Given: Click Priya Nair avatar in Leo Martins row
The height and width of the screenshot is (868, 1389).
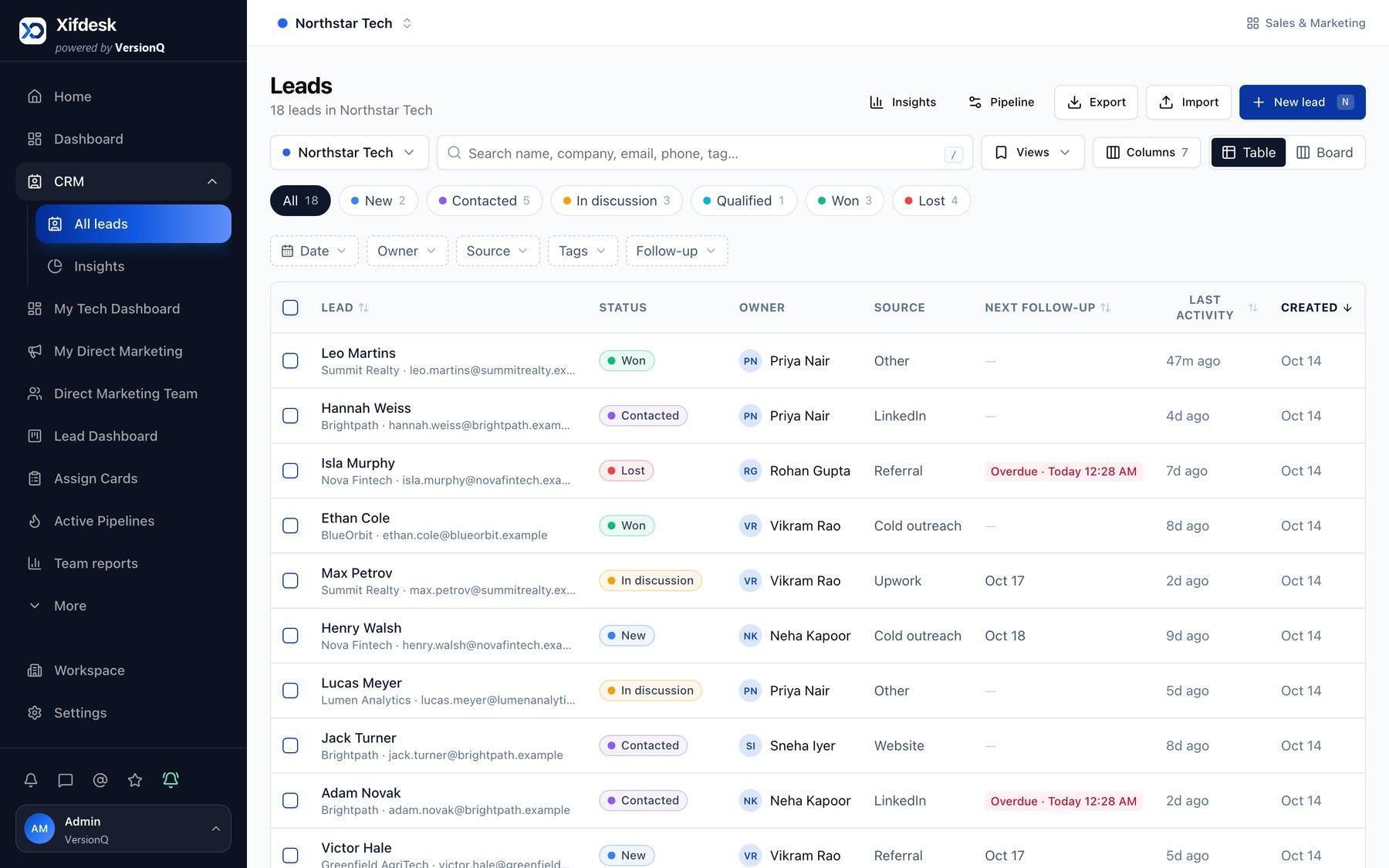Looking at the screenshot, I should pos(750,361).
